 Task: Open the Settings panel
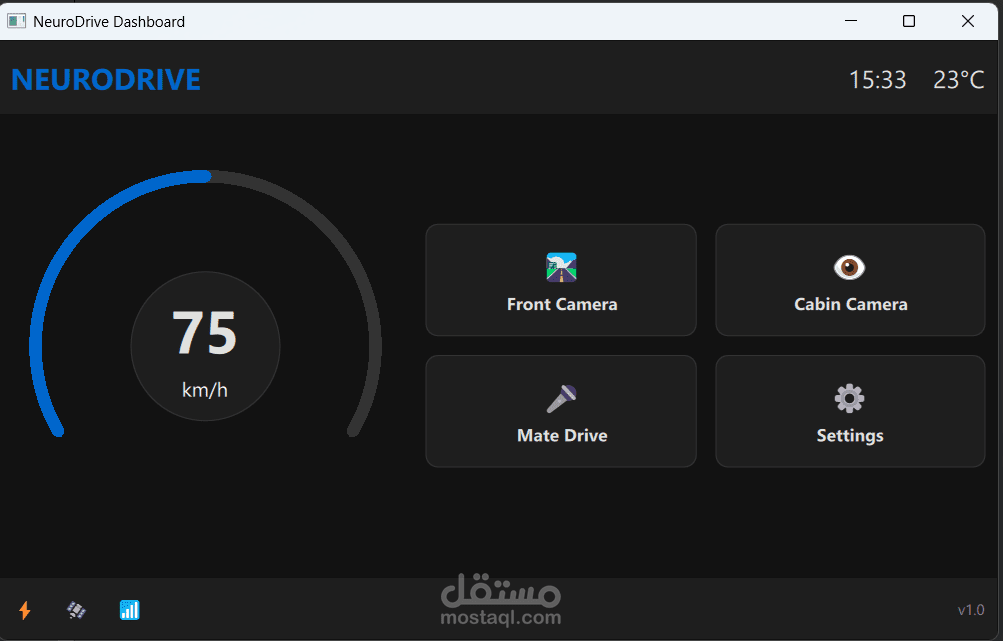850,411
